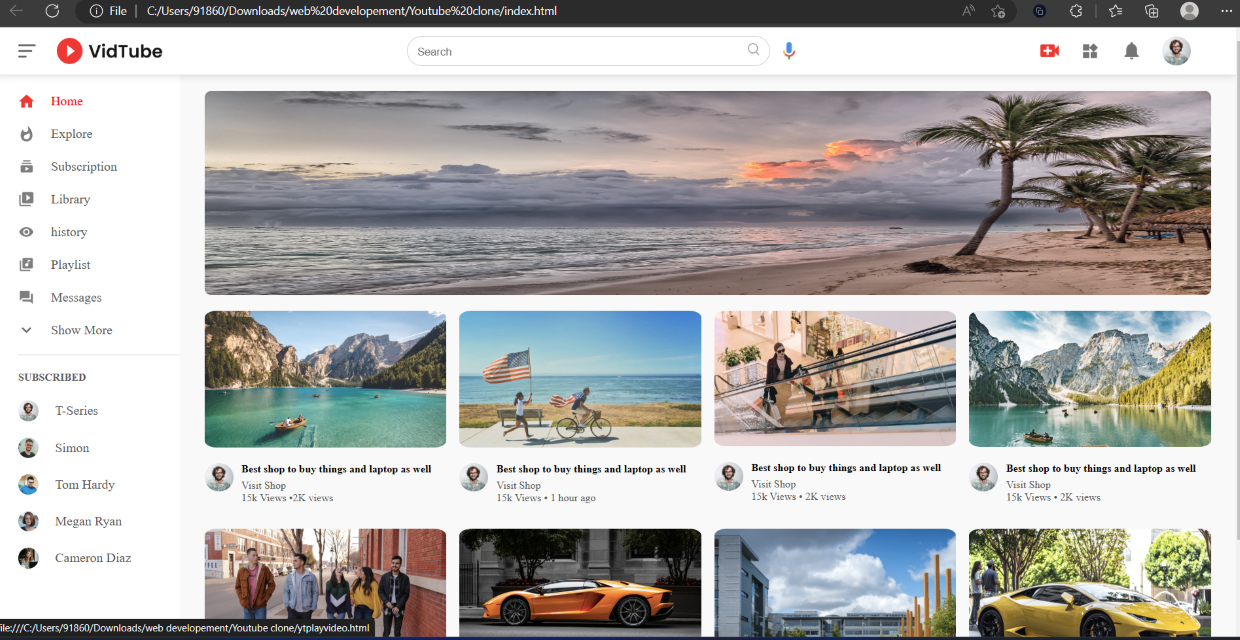Click the VidTube logo
Image resolution: width=1240 pixels, height=640 pixels.
pos(109,51)
